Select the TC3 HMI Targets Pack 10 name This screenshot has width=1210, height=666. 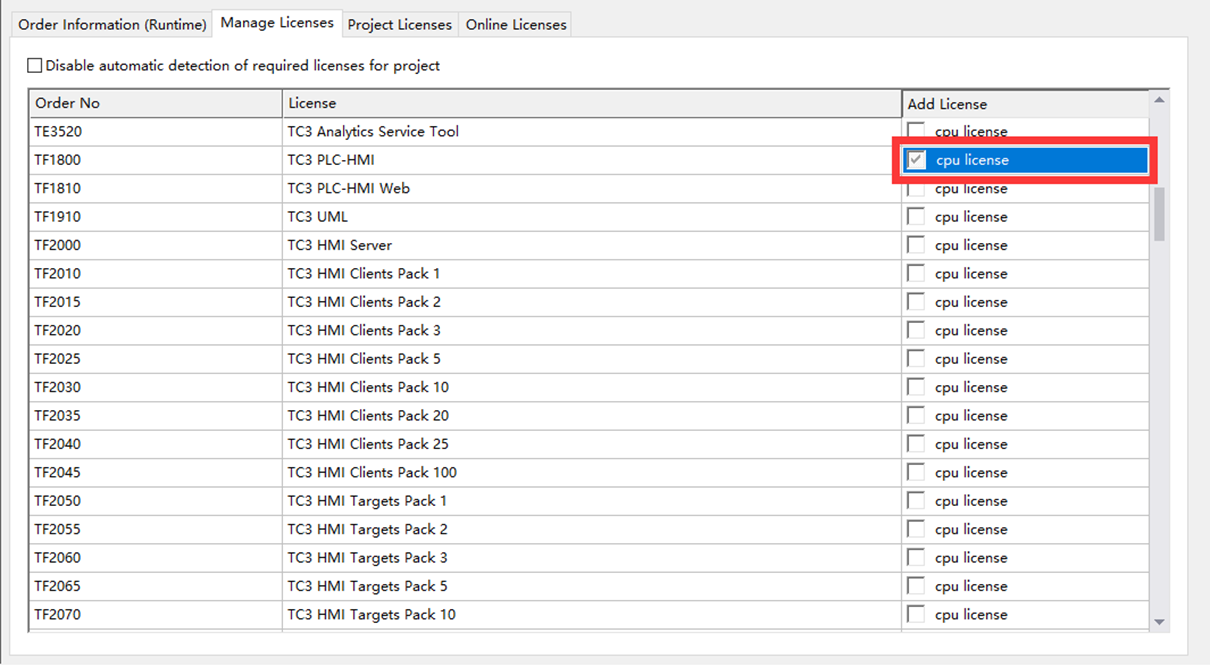[372, 614]
